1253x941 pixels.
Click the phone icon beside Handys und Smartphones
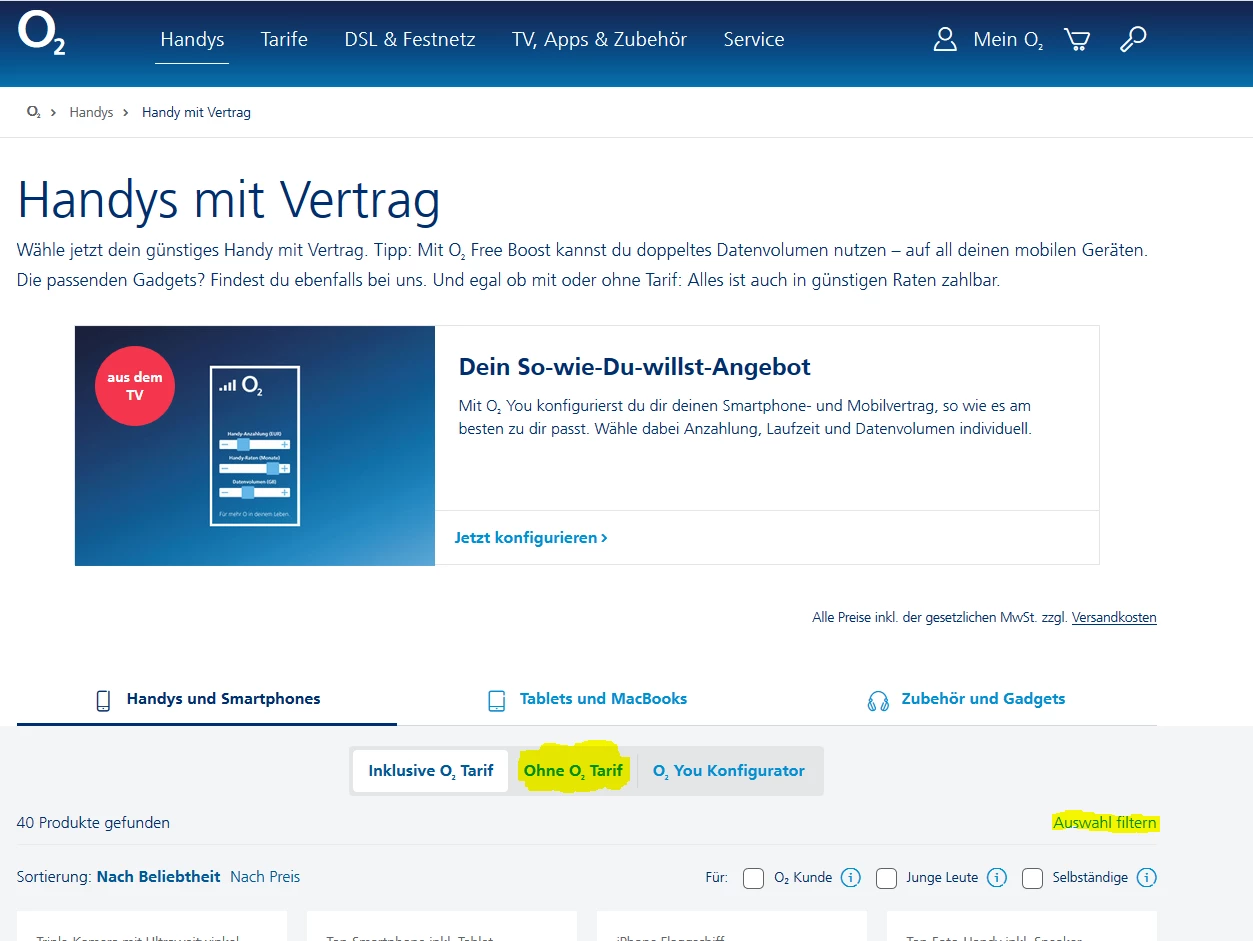click(103, 700)
